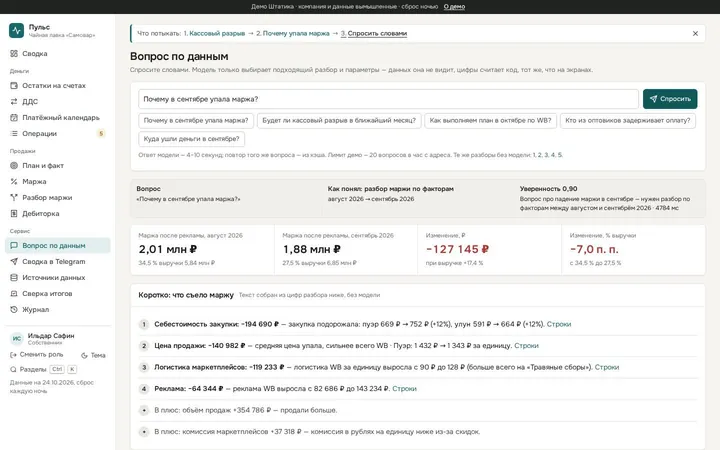Click В плюс: комиссия маркетплейсов row
720x450 pixels.
(x=417, y=432)
